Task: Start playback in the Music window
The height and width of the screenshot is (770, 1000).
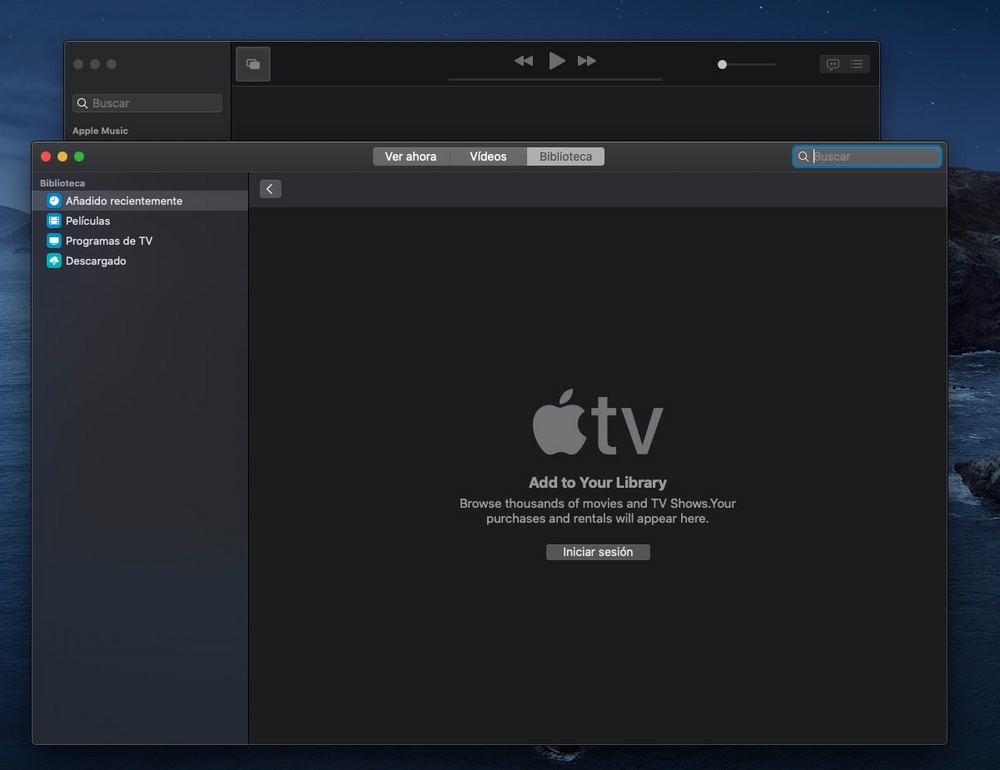Action: [556, 61]
